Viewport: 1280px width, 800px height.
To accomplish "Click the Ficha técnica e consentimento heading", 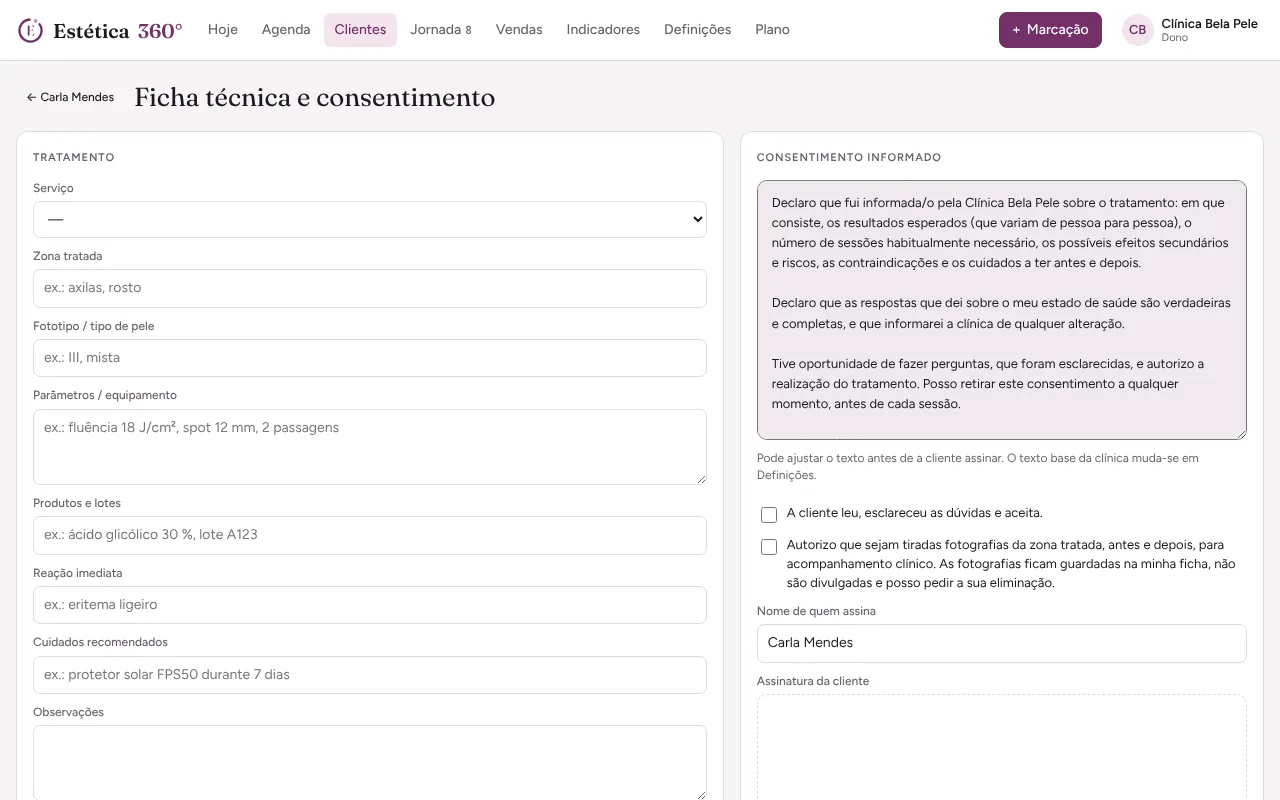I will (x=315, y=97).
